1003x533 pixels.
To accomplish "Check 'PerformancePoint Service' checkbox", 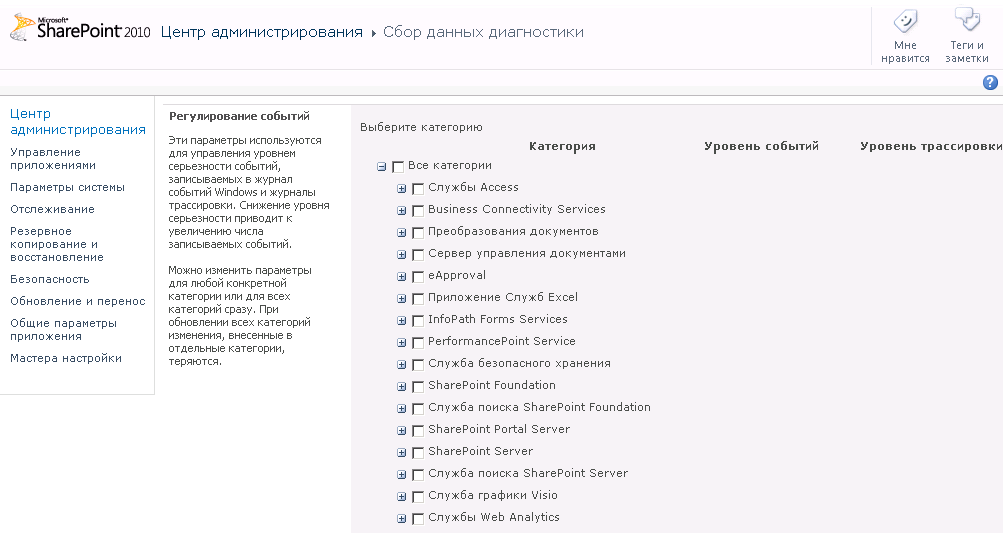I will click(x=418, y=343).
